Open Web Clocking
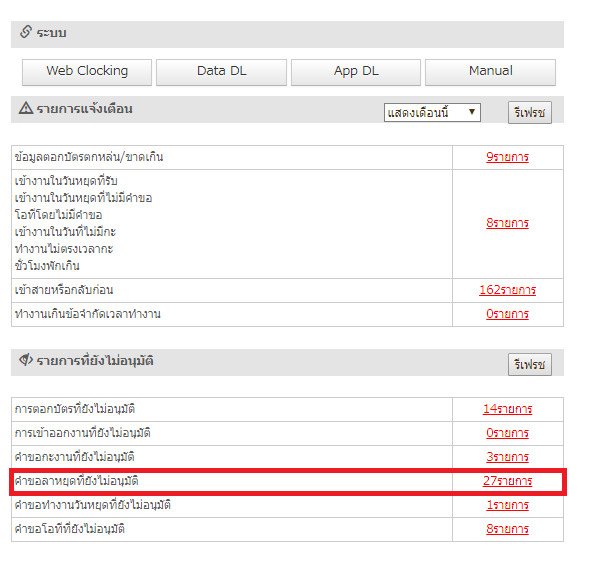Screen dimensions: 605x572 click(87, 71)
